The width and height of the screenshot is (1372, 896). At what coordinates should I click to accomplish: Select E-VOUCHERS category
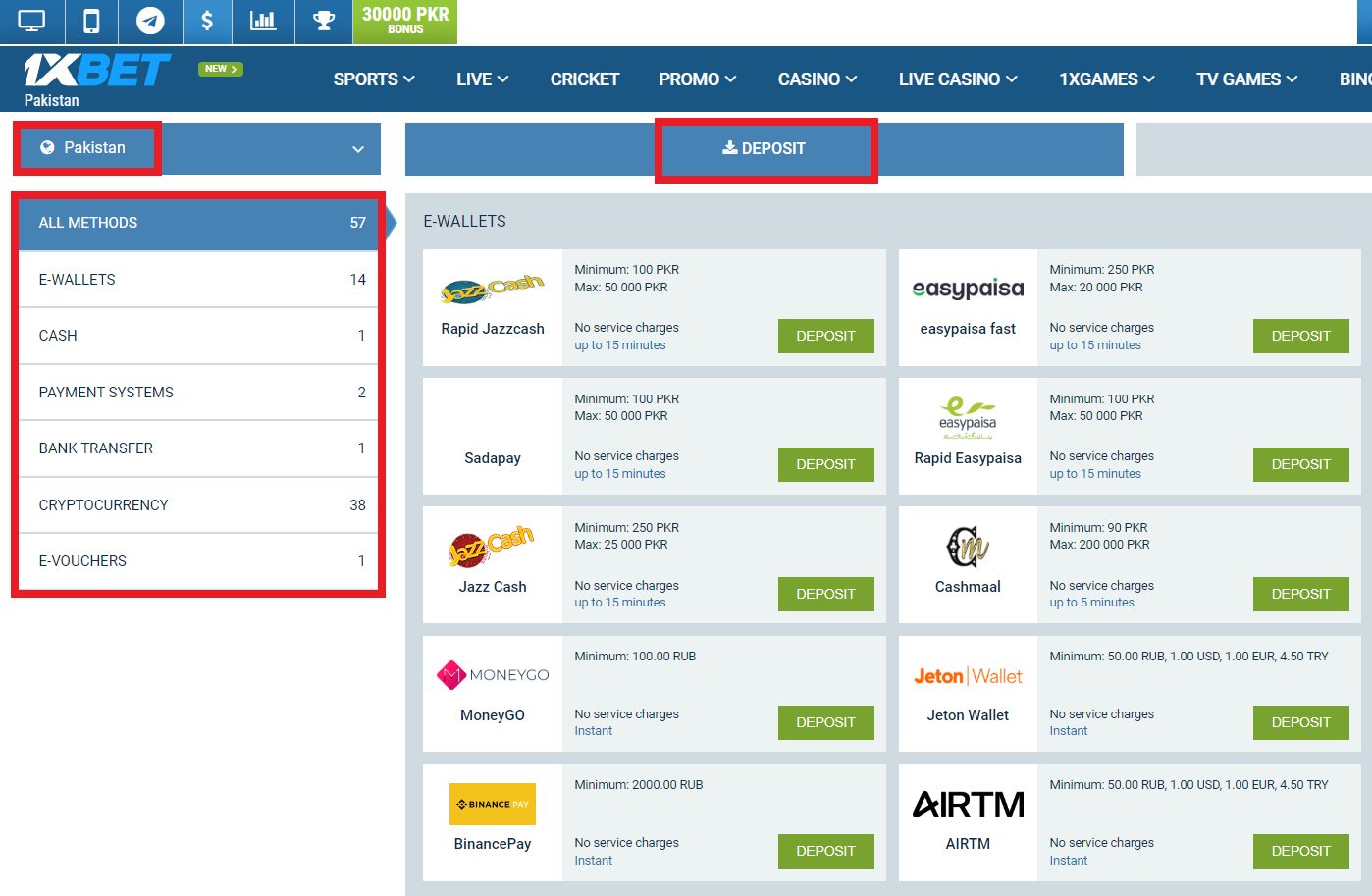coord(198,561)
